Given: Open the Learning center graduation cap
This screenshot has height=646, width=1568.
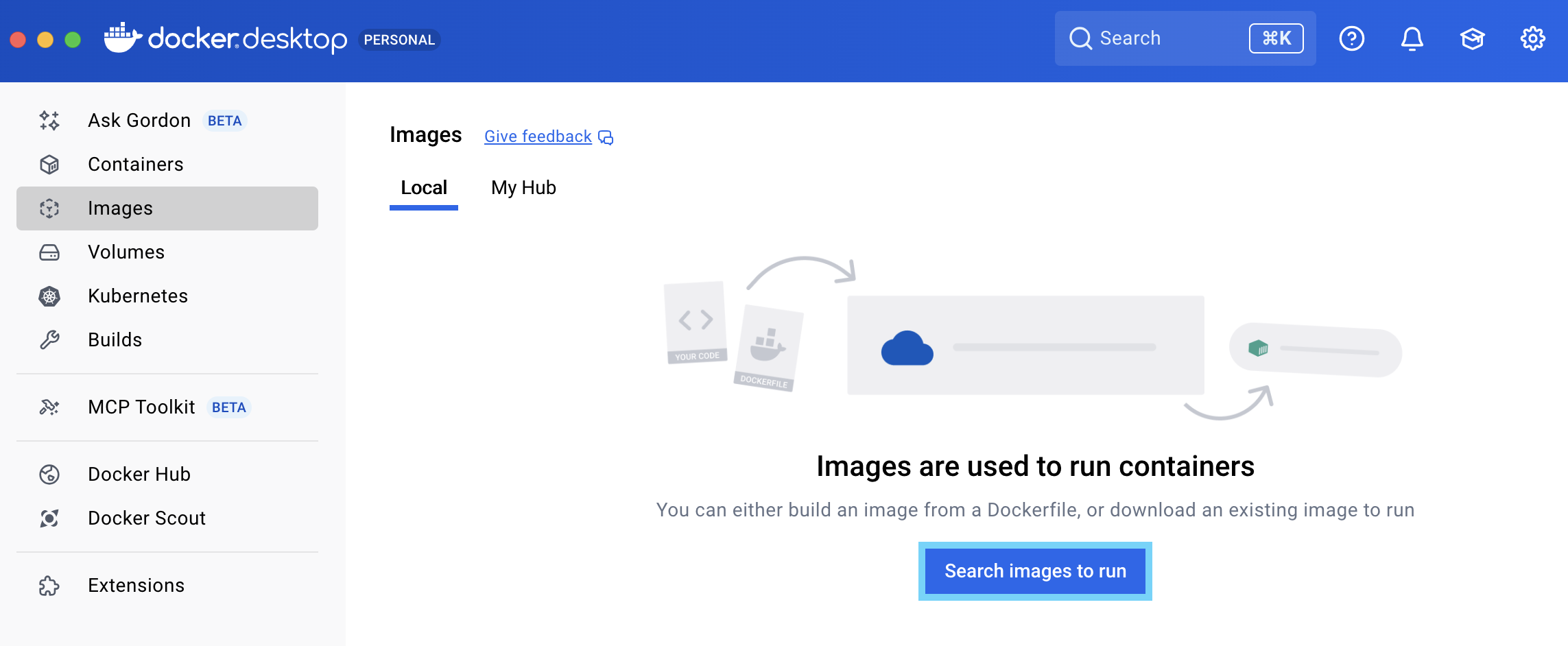Looking at the screenshot, I should [1472, 38].
